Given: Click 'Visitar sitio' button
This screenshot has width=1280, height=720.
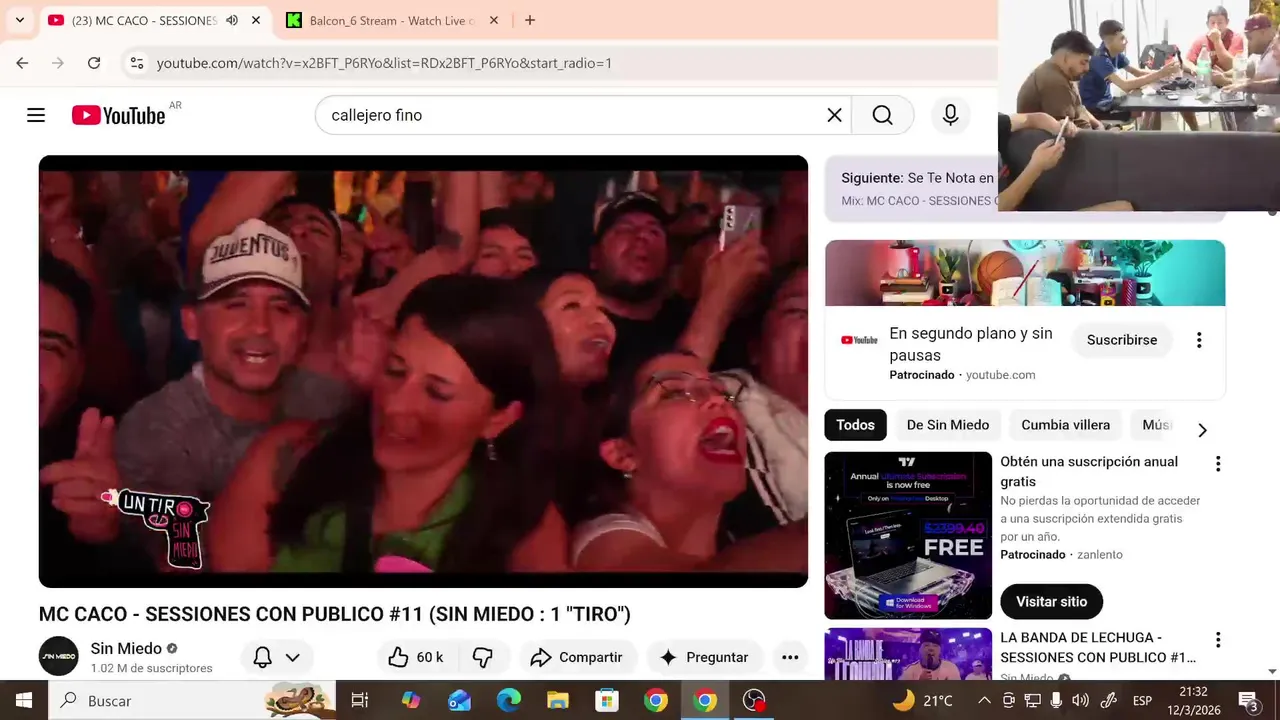Looking at the screenshot, I should (1051, 602).
